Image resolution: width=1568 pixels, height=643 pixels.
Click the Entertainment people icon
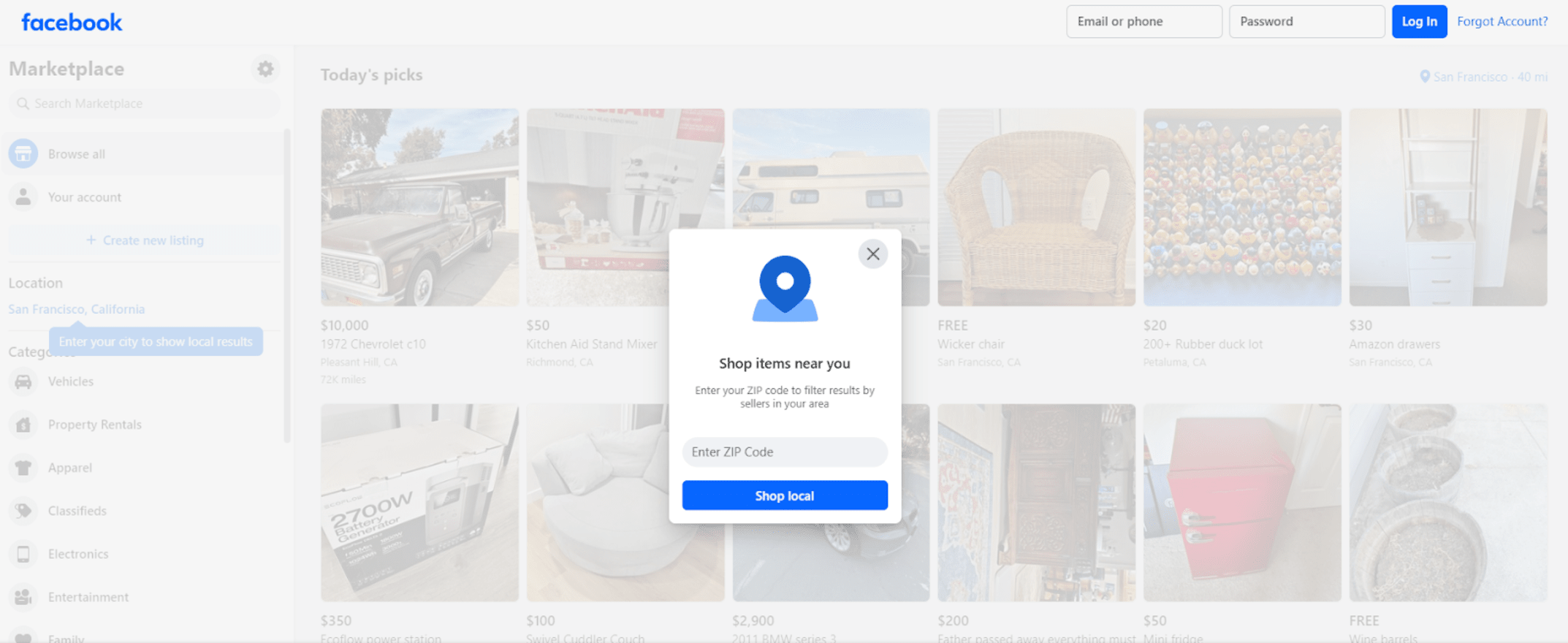(23, 597)
